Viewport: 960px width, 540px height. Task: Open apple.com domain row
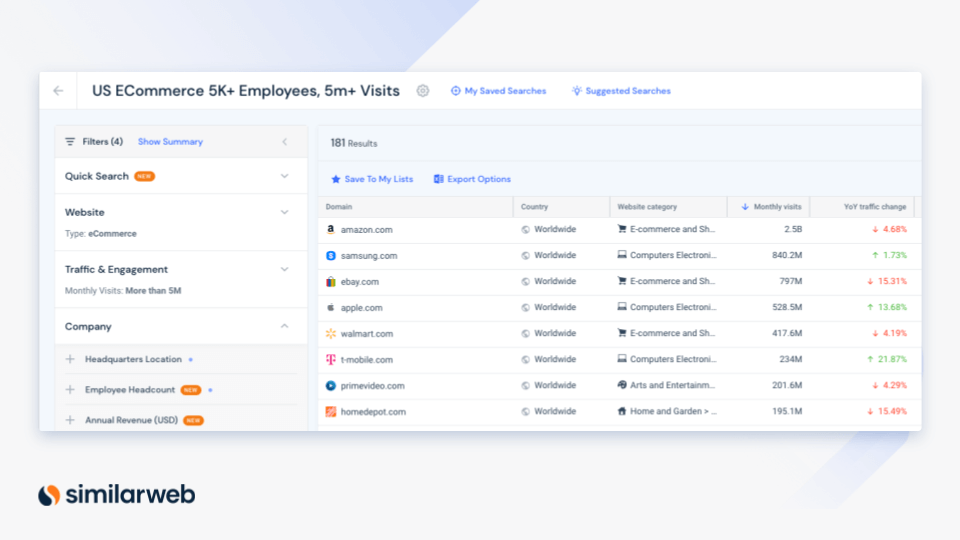pyautogui.click(x=619, y=308)
